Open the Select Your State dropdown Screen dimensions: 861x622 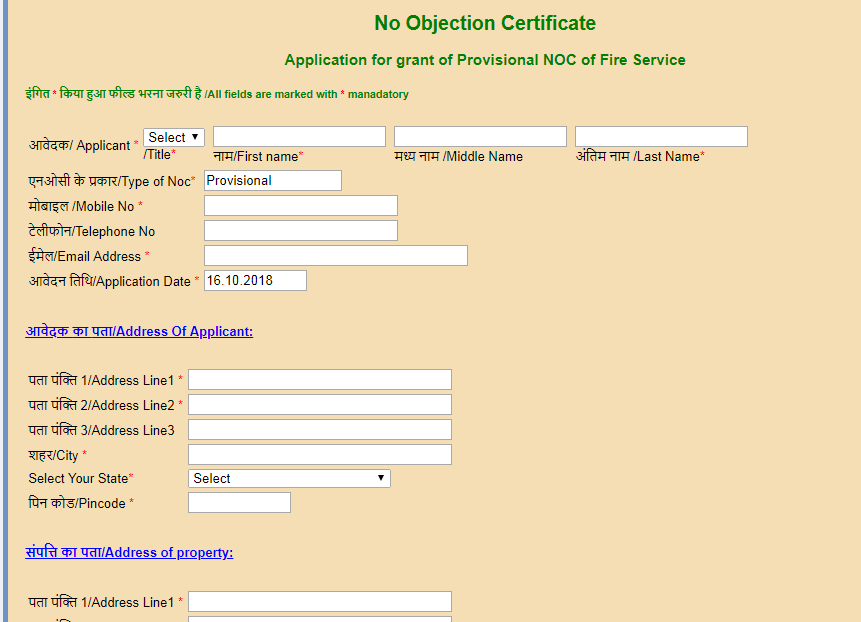pyautogui.click(x=288, y=478)
